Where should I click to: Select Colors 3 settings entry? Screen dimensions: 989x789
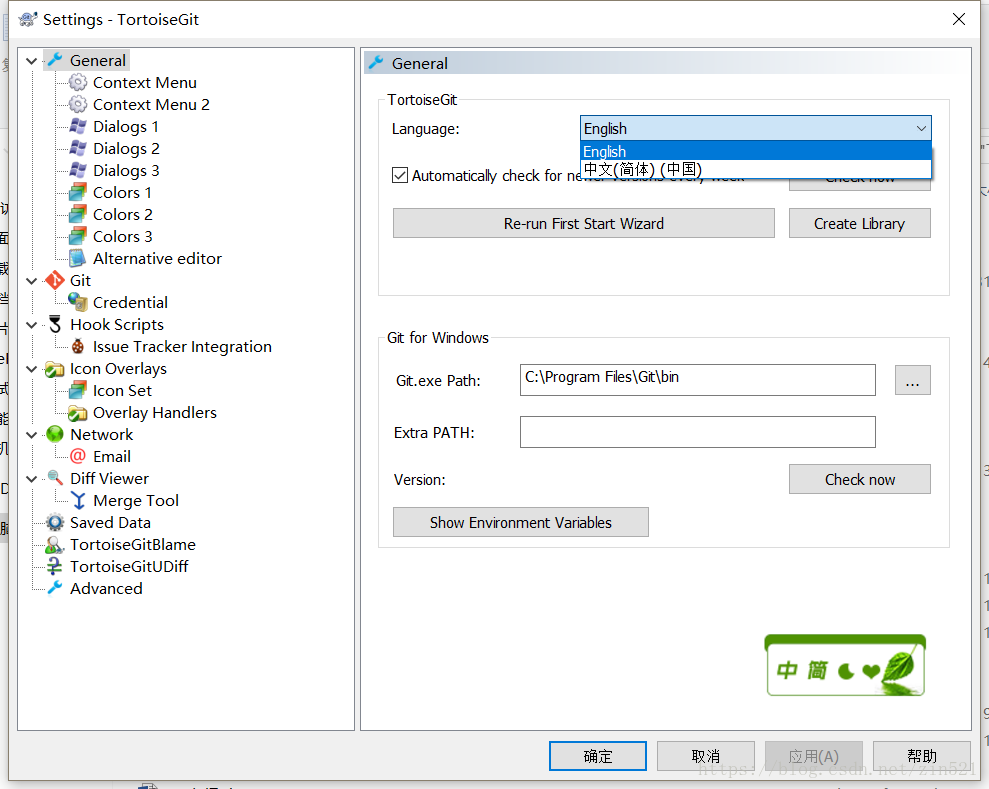pyautogui.click(x=122, y=237)
